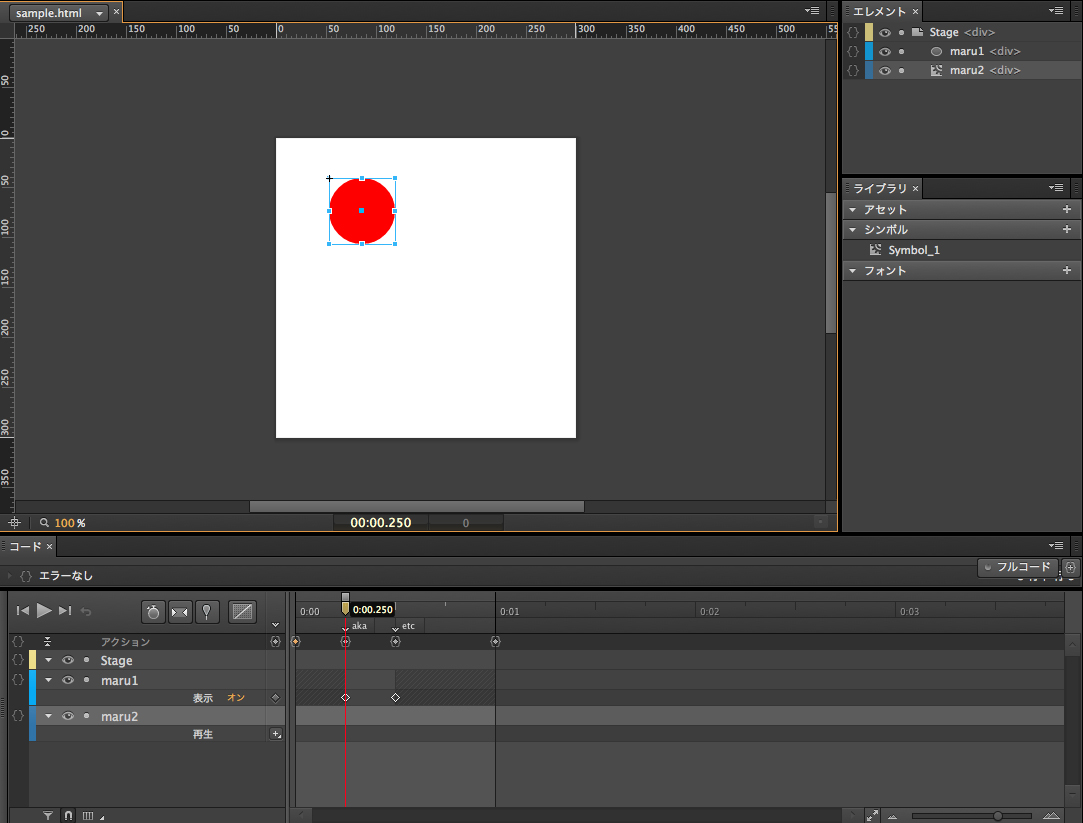Image resolution: width=1083 pixels, height=823 pixels.
Task: Select Symbol_1 in the library
Action: tap(913, 250)
